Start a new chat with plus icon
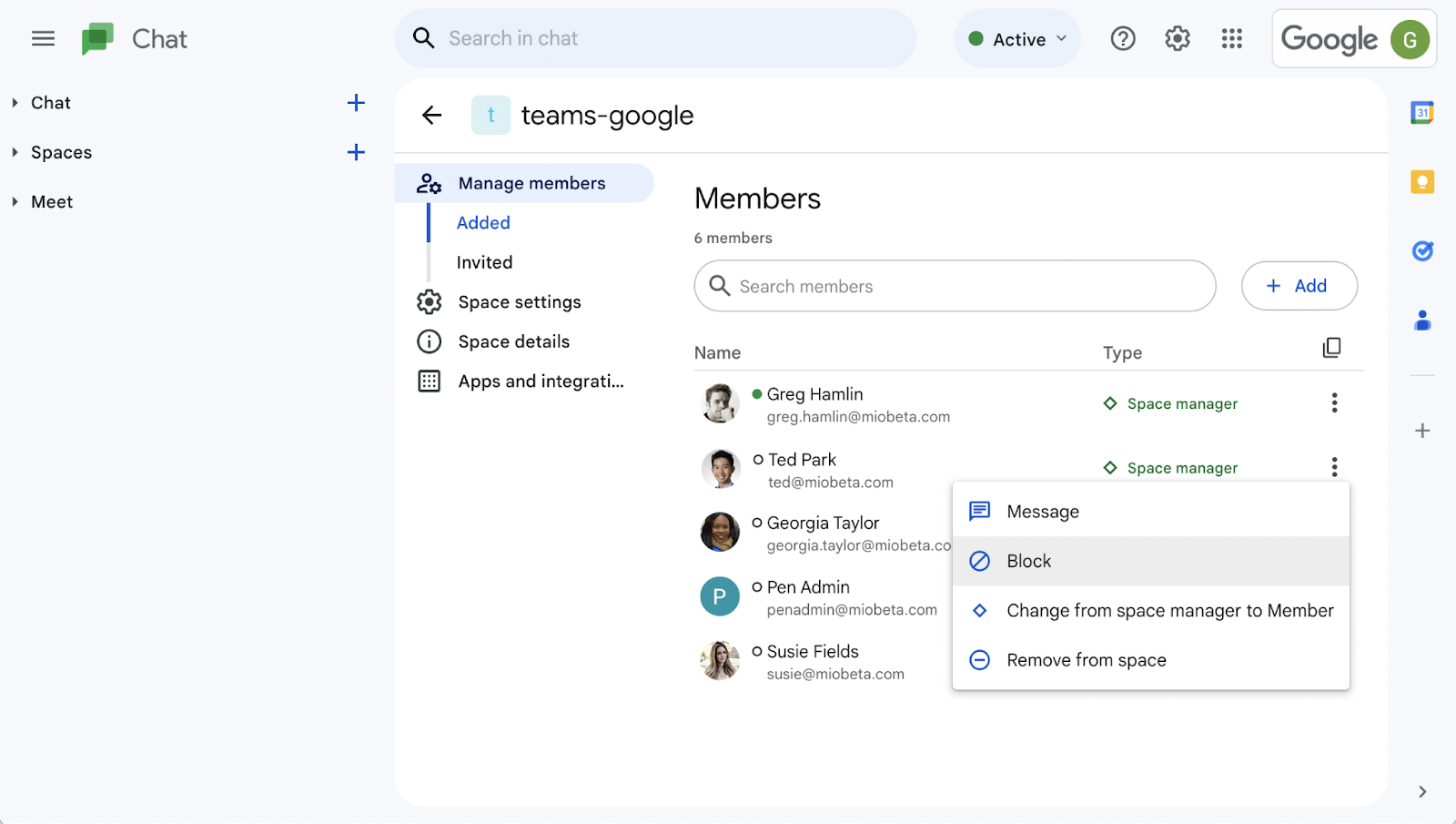This screenshot has height=824, width=1456. click(x=356, y=103)
